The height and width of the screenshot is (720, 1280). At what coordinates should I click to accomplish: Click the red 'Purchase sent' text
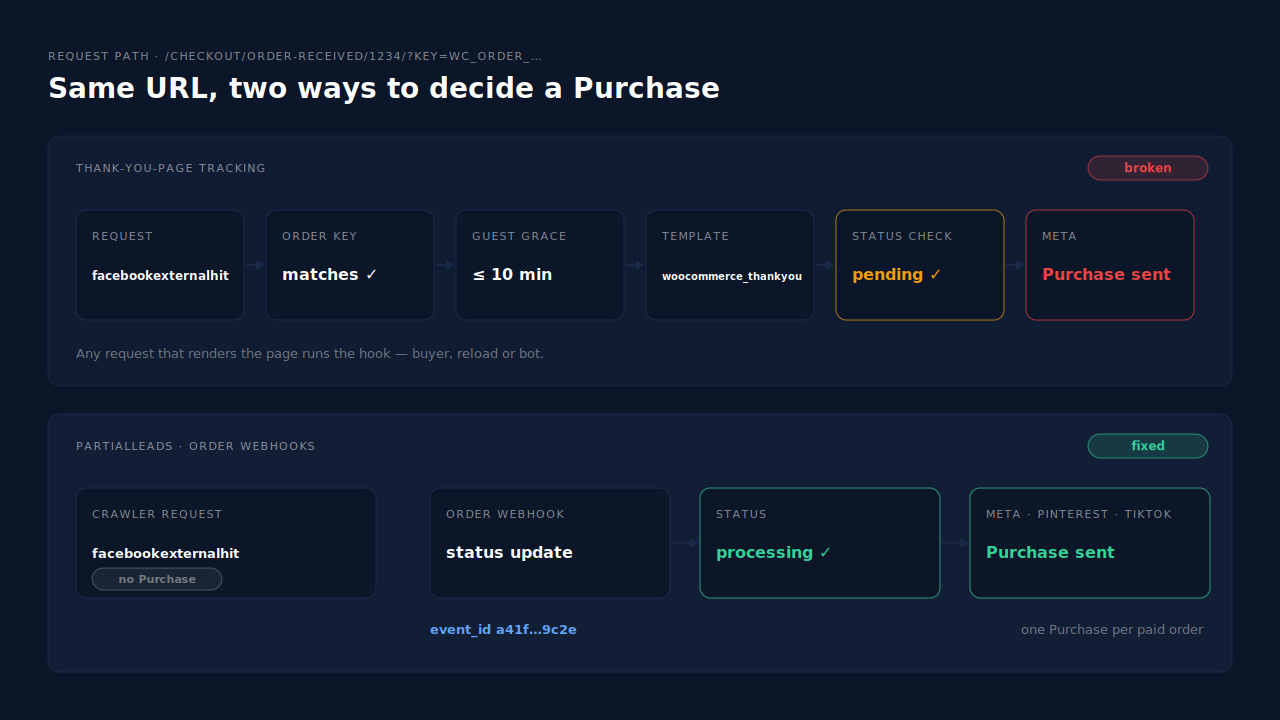1106,274
